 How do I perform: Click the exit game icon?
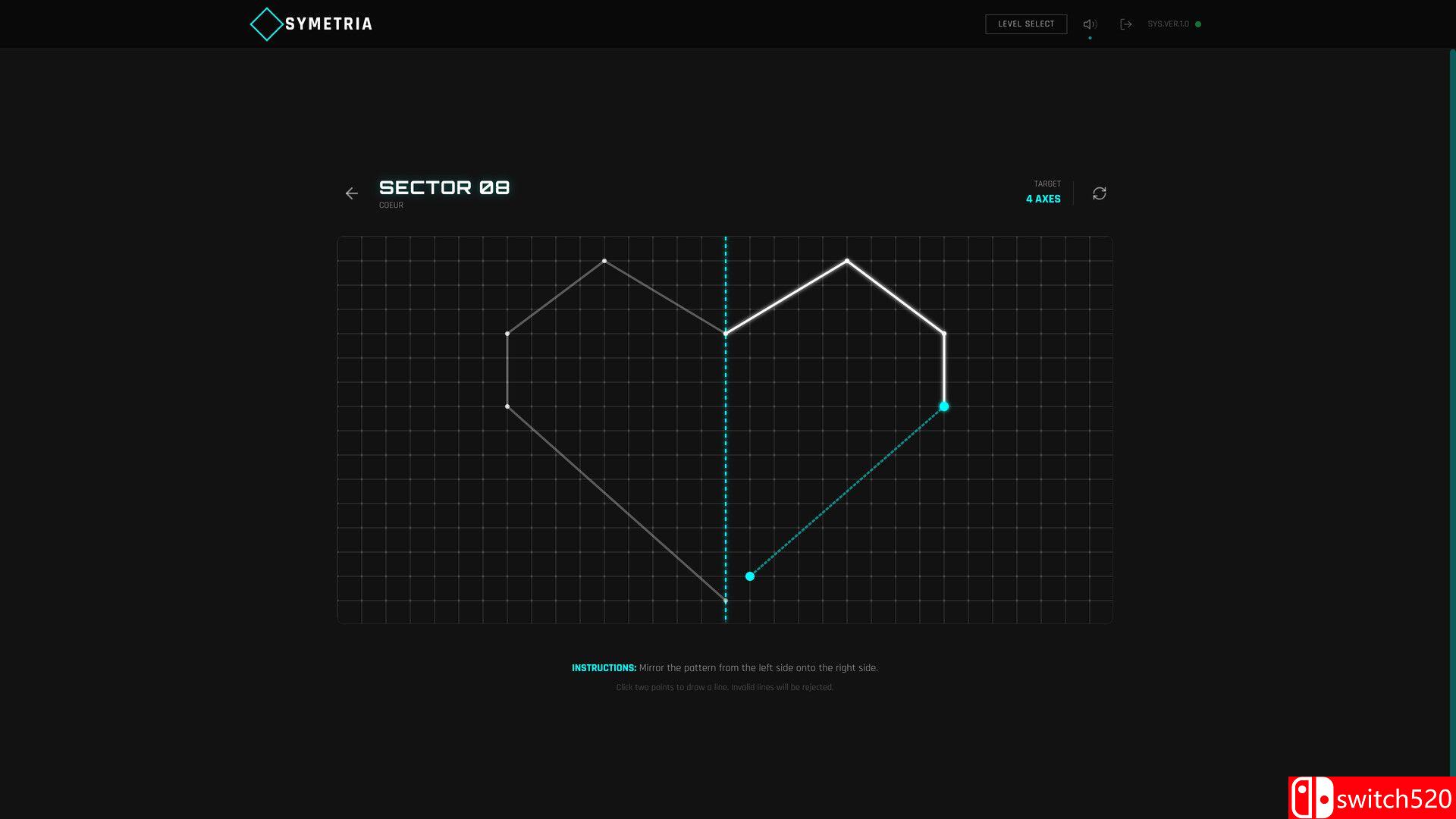click(x=1126, y=24)
